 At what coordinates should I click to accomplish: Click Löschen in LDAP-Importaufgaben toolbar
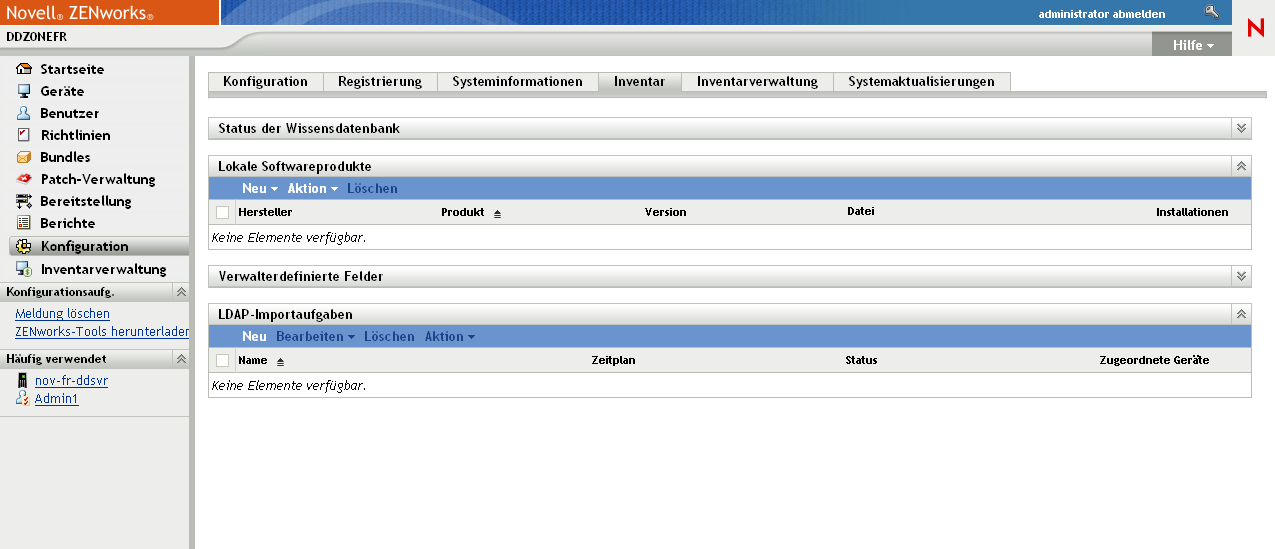389,337
